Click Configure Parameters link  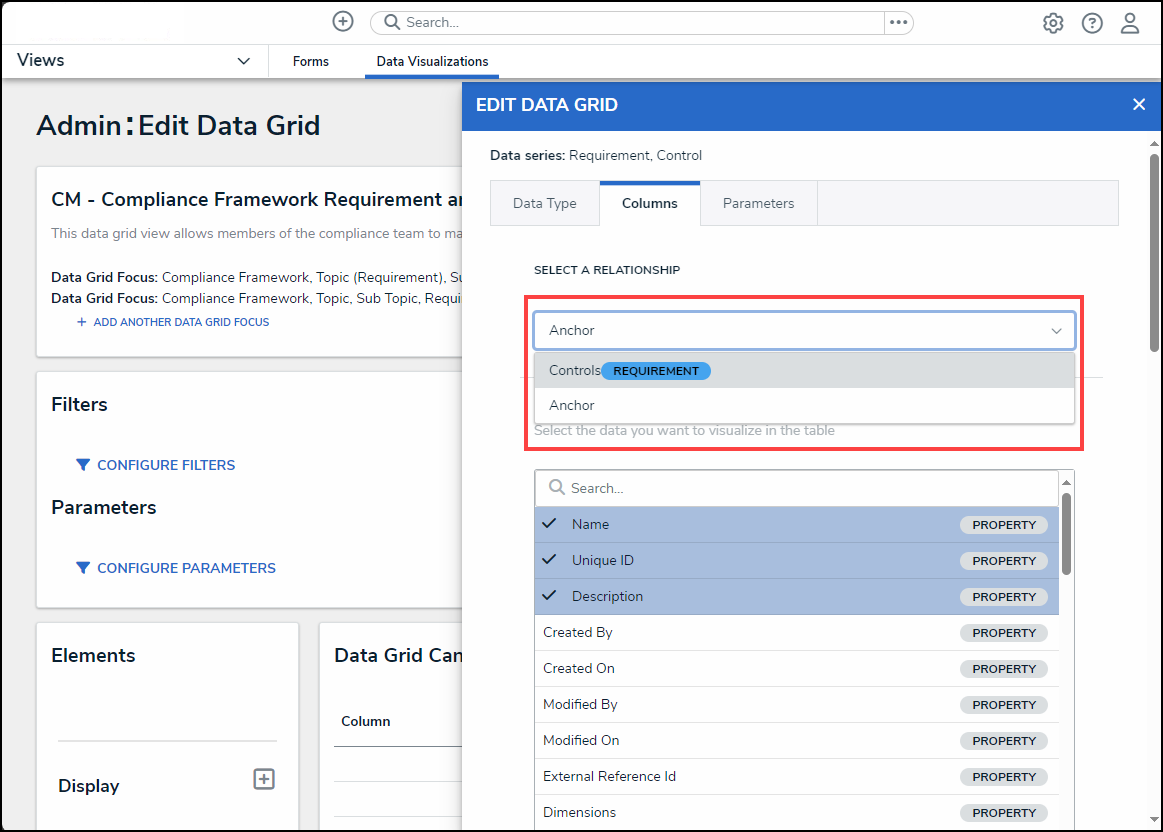click(x=186, y=568)
